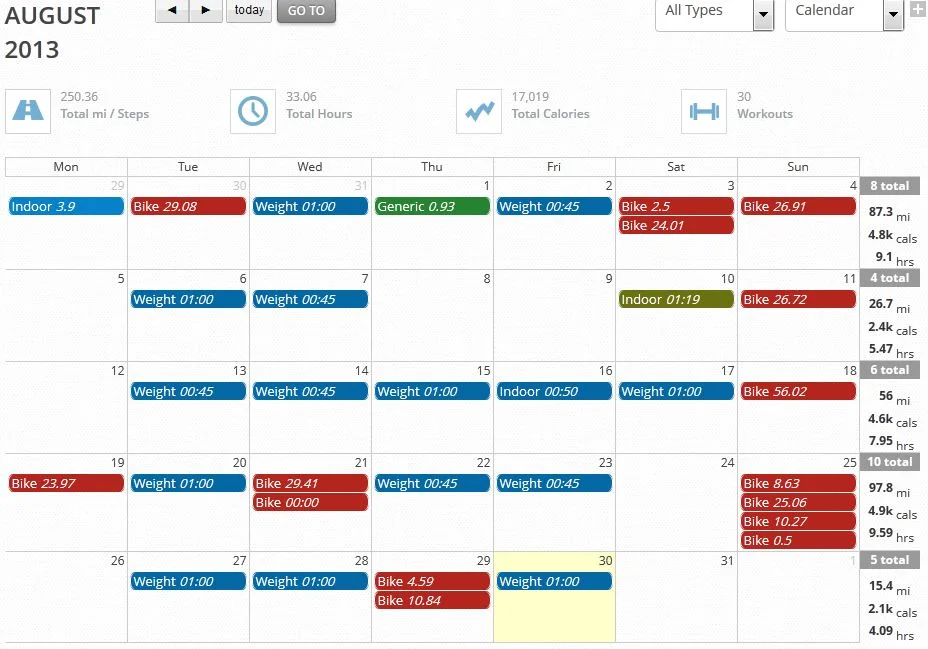Open the Indoor 3.9 workout

66,206
